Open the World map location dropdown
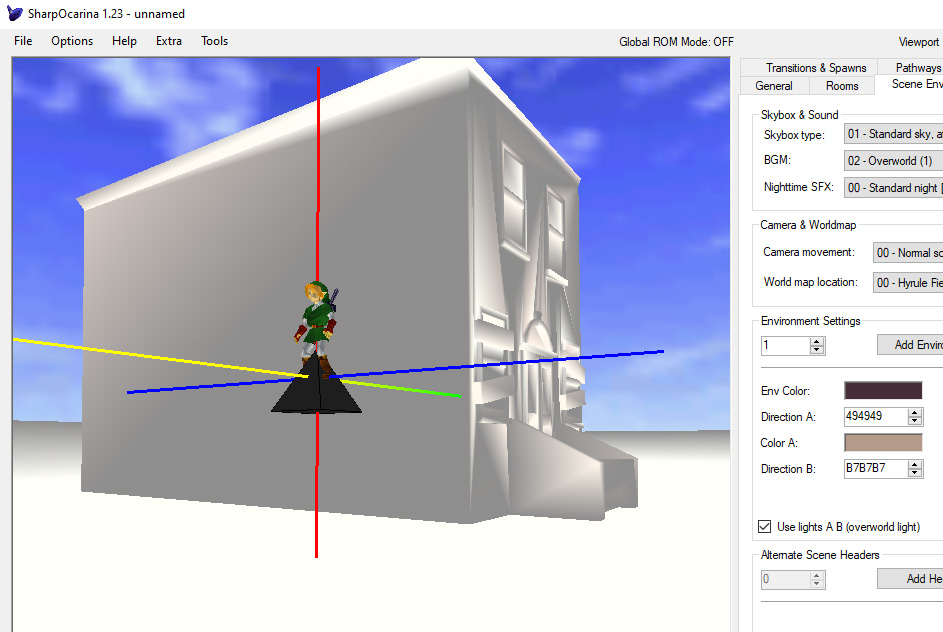 pos(908,283)
